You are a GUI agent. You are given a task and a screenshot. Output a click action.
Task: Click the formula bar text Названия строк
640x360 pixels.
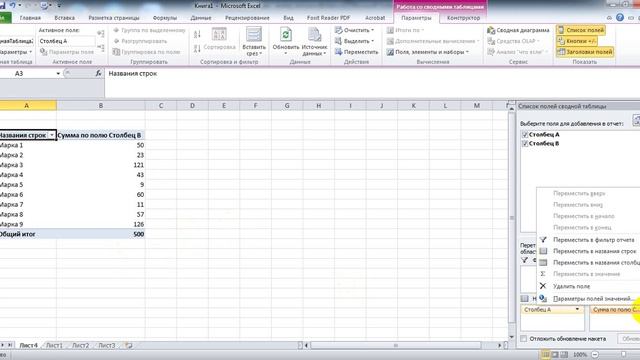coord(133,74)
